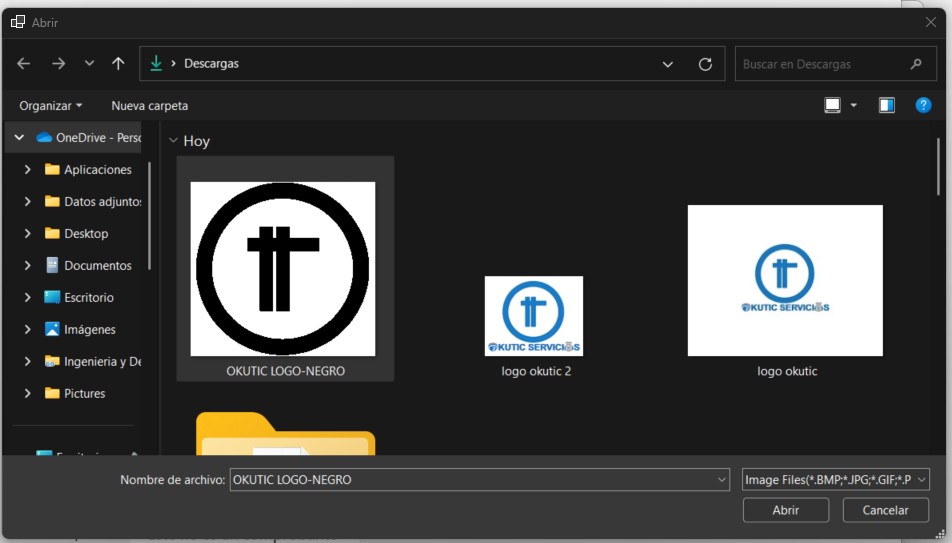952x543 pixels.
Task: Click the blue help question mark icon
Action: tap(923, 105)
